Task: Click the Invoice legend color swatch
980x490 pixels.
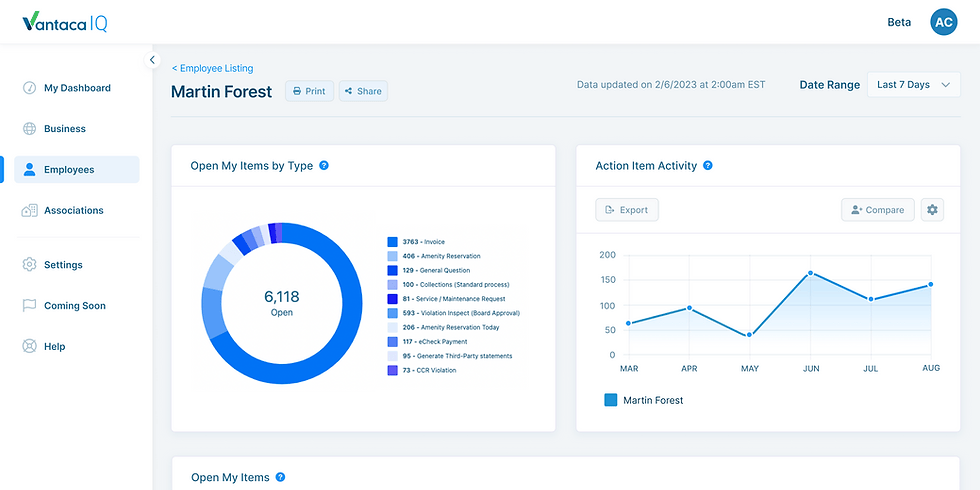Action: pyautogui.click(x=392, y=242)
